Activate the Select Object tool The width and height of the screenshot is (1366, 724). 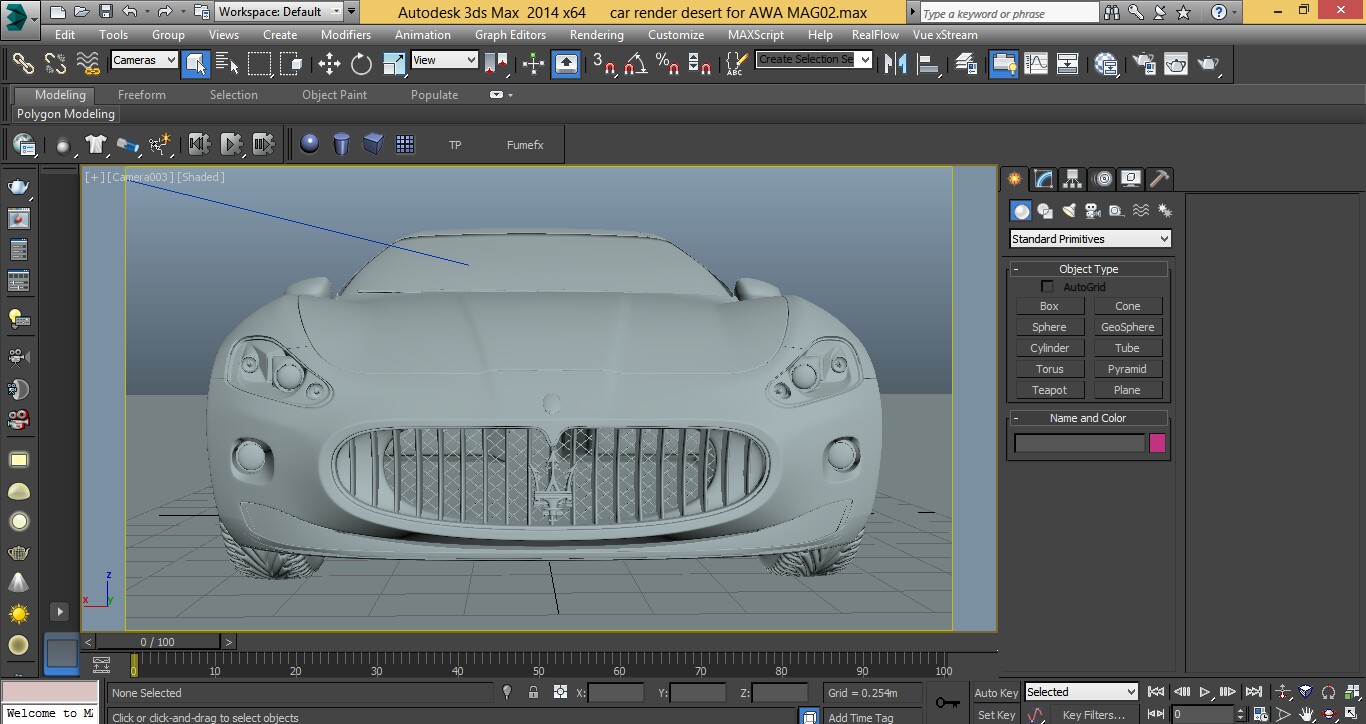tap(196, 63)
